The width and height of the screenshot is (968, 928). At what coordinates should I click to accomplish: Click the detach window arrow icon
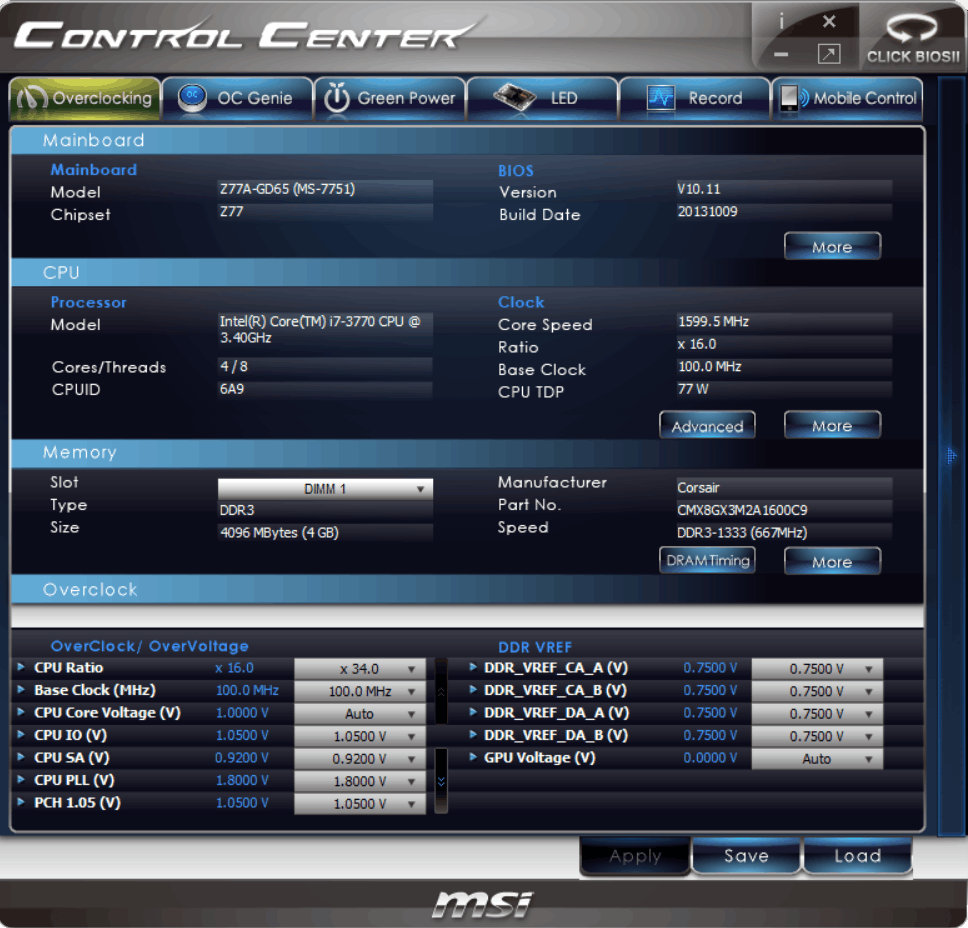pyautogui.click(x=828, y=54)
